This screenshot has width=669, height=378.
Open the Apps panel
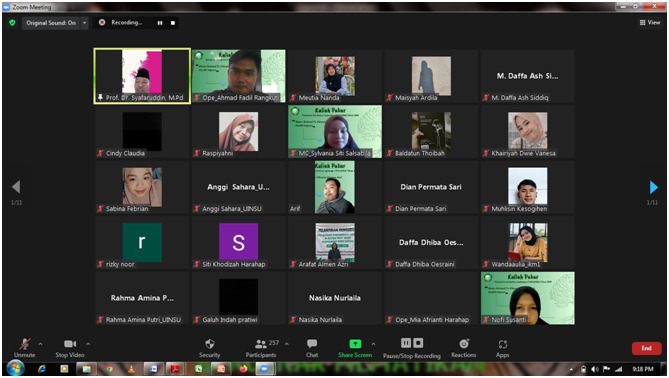[x=503, y=348]
